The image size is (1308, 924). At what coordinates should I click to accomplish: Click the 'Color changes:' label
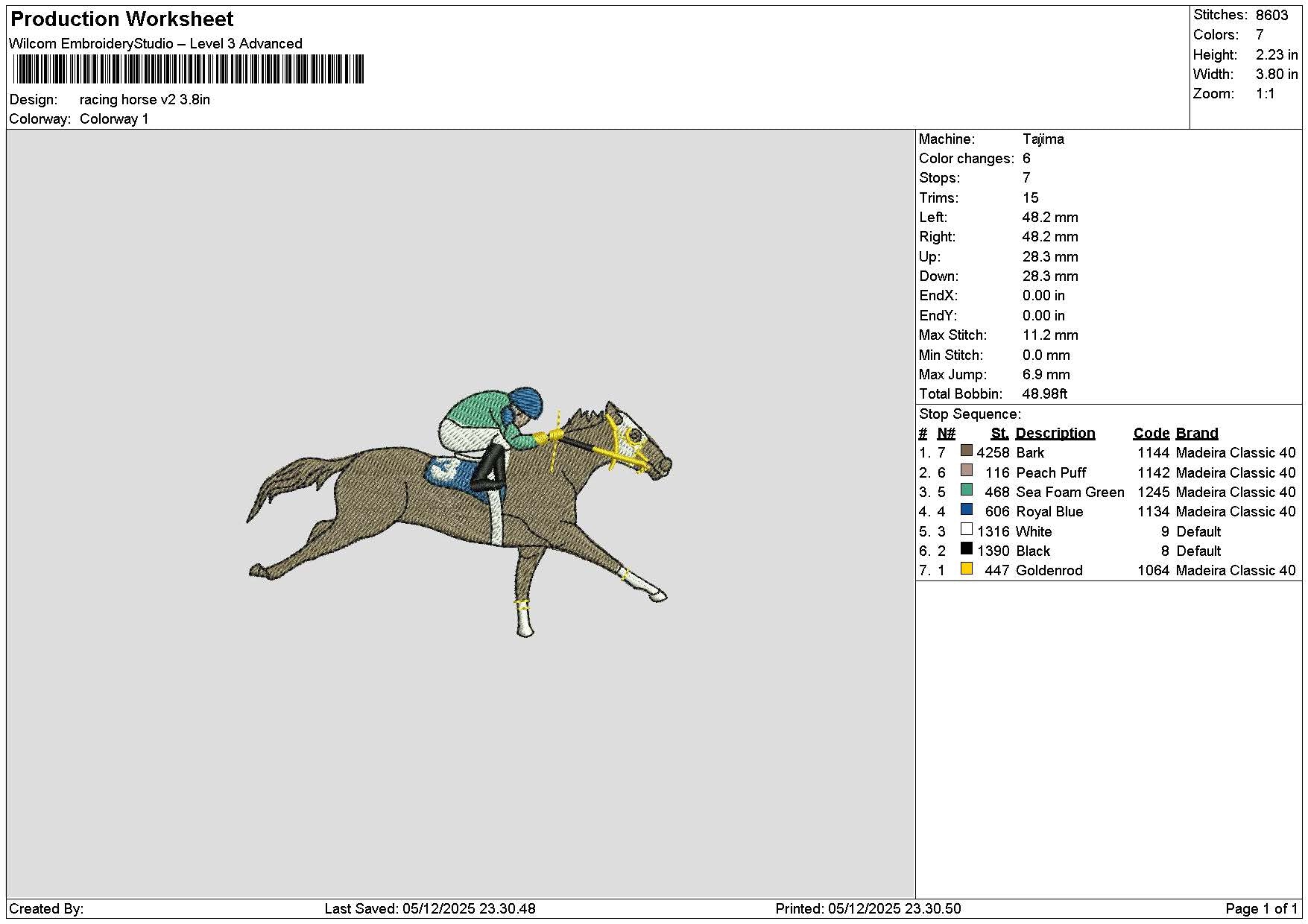967,158
